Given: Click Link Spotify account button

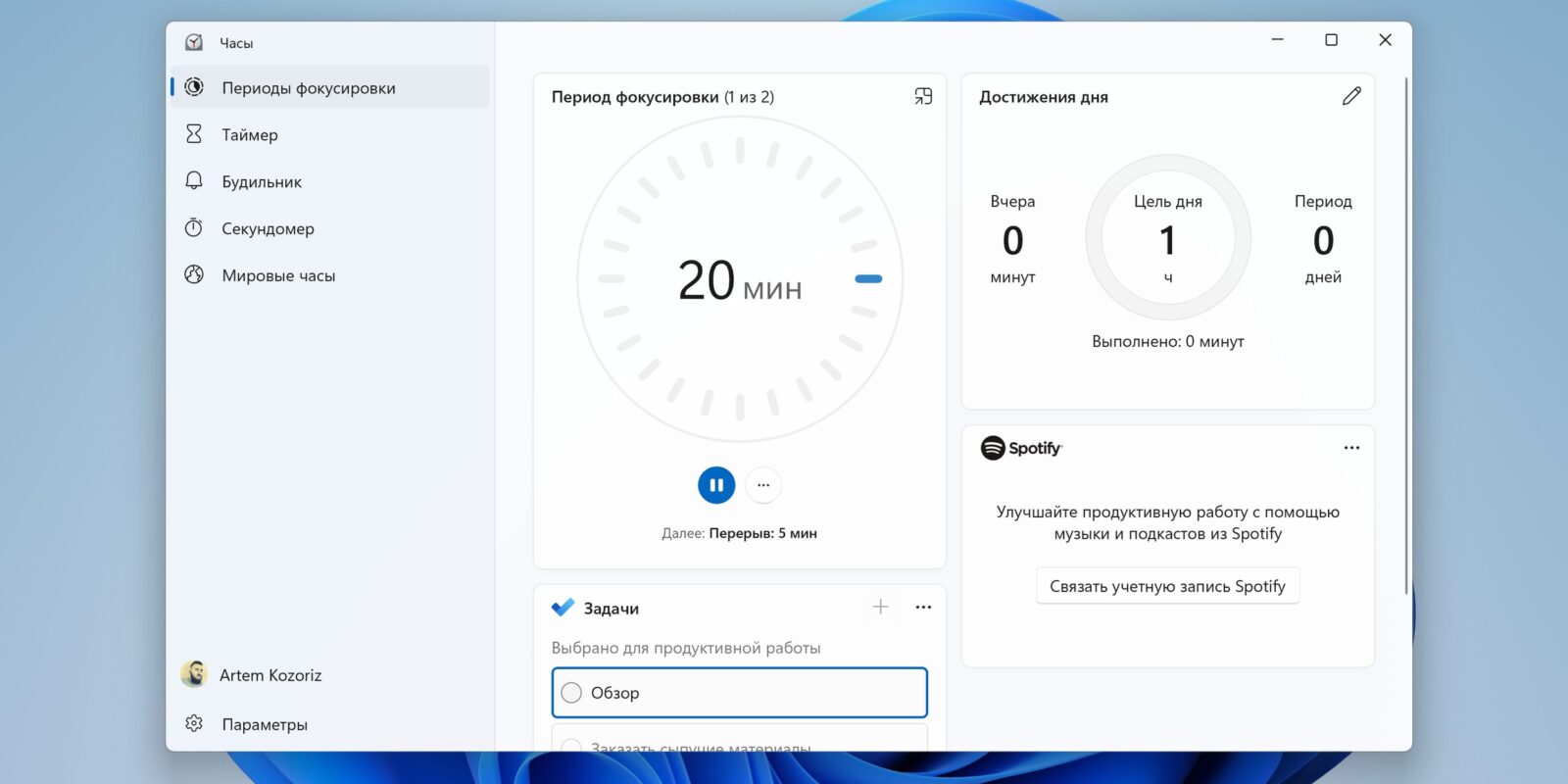Looking at the screenshot, I should click(x=1167, y=586).
